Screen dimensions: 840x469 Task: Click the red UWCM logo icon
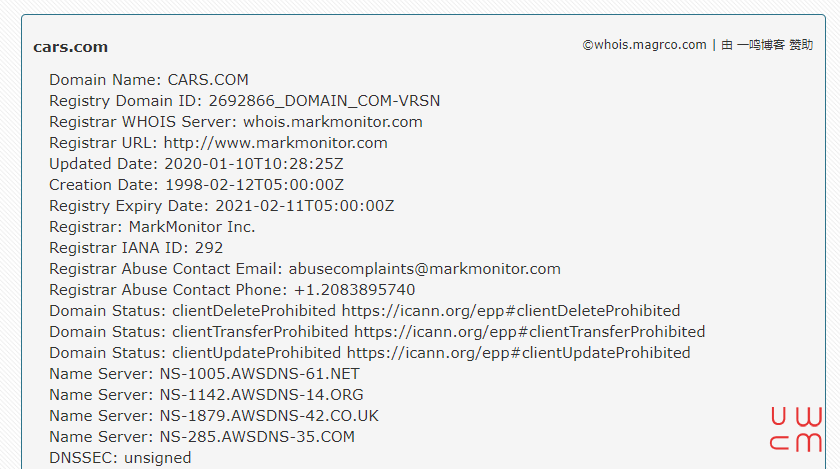click(x=796, y=429)
